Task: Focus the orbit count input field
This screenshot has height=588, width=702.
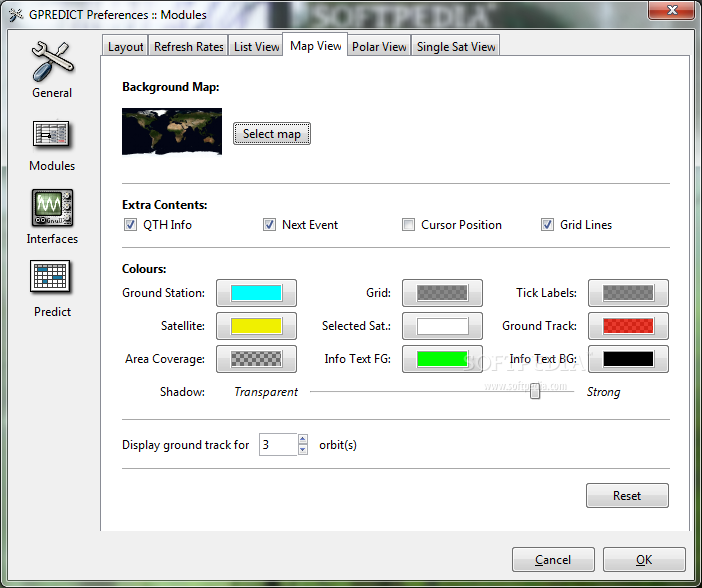Action: point(278,445)
